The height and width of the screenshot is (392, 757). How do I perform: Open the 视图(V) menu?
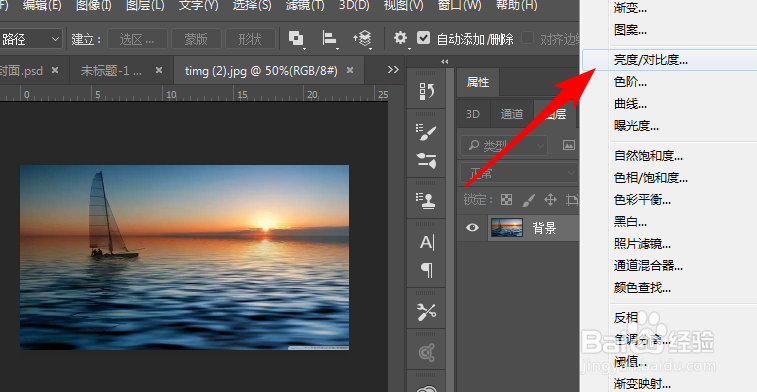pyautogui.click(x=404, y=6)
